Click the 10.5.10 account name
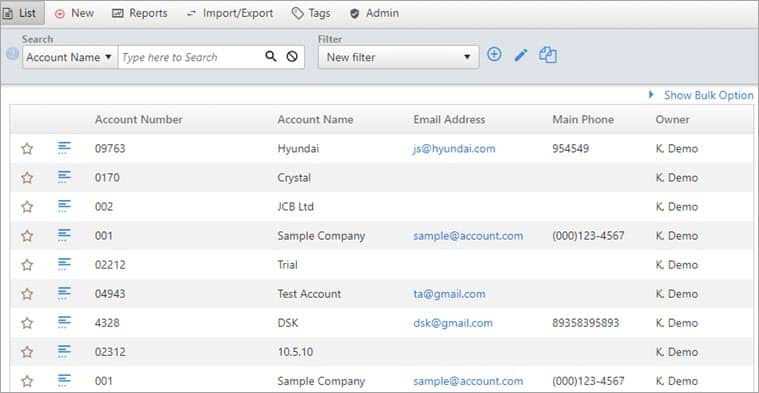This screenshot has height=393, width=759. (295, 352)
